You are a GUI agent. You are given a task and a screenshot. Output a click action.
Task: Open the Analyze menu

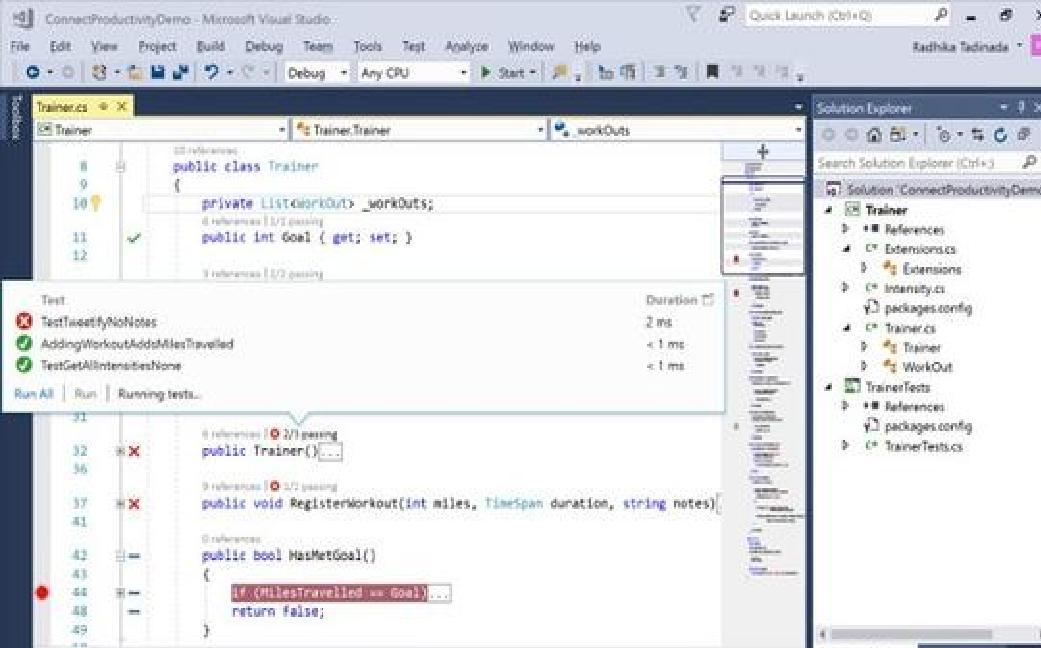tap(466, 46)
